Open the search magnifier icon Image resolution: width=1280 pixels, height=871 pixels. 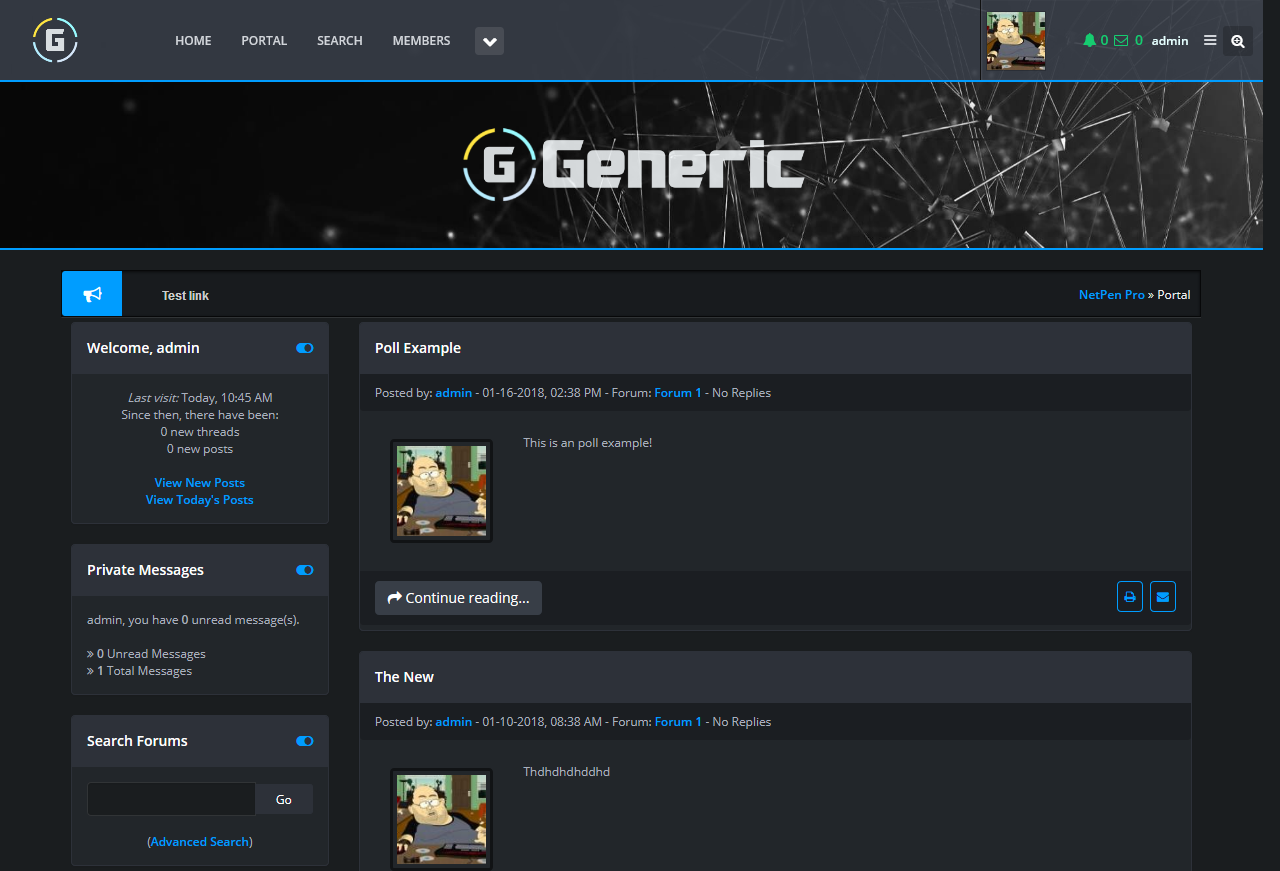pyautogui.click(x=1237, y=40)
